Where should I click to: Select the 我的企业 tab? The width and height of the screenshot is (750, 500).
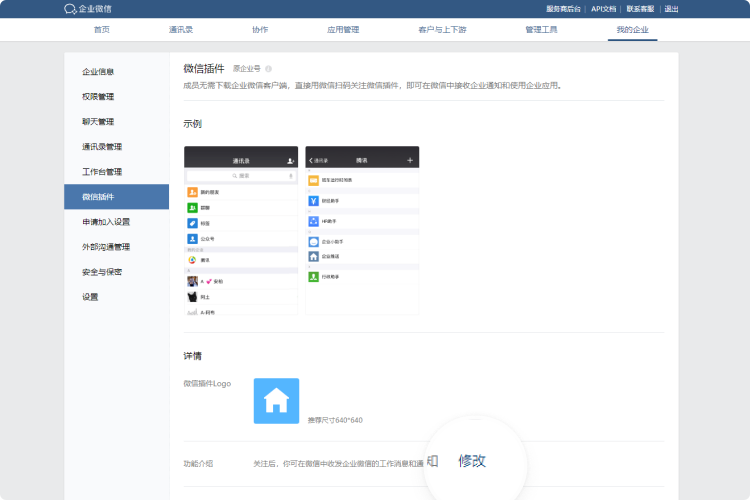pos(632,30)
